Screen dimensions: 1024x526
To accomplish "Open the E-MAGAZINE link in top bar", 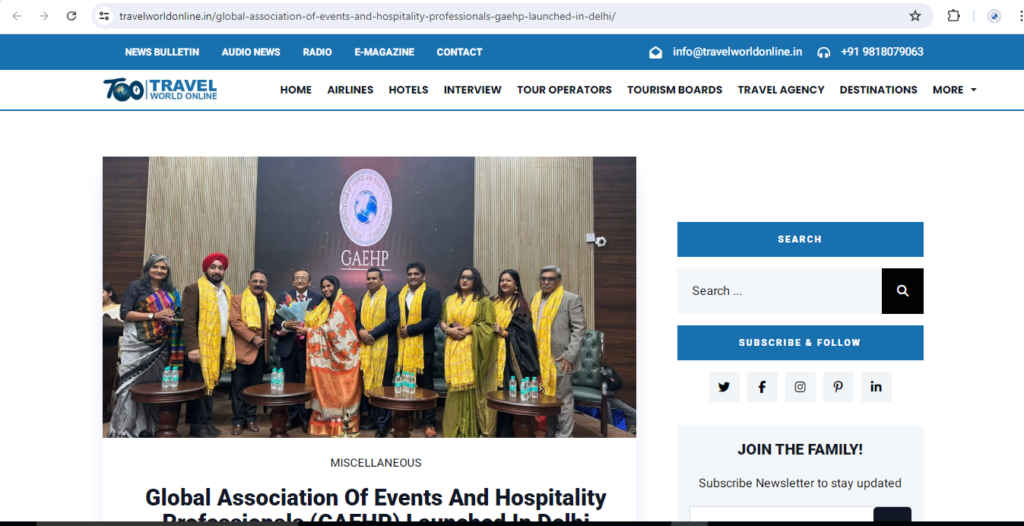I will (384, 52).
